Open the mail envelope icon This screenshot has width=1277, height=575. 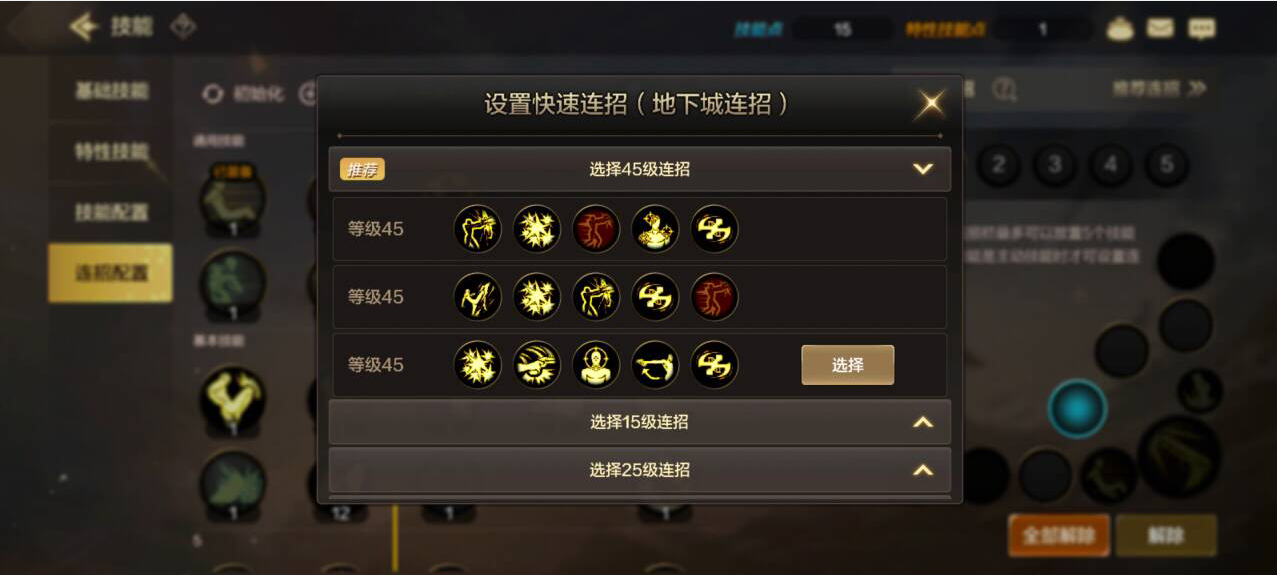pos(1160,28)
